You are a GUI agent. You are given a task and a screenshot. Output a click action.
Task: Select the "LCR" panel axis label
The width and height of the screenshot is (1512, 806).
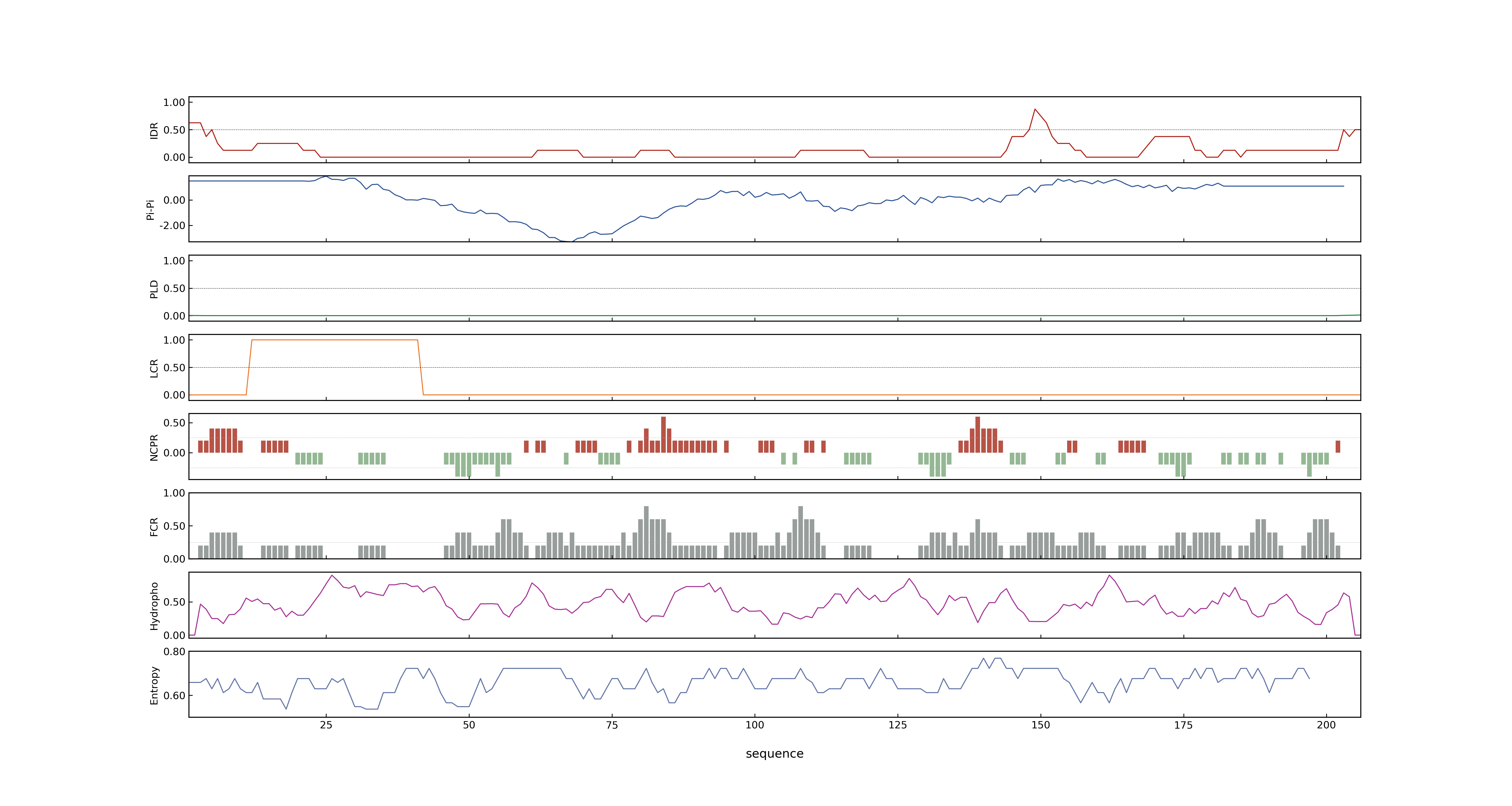[154, 368]
